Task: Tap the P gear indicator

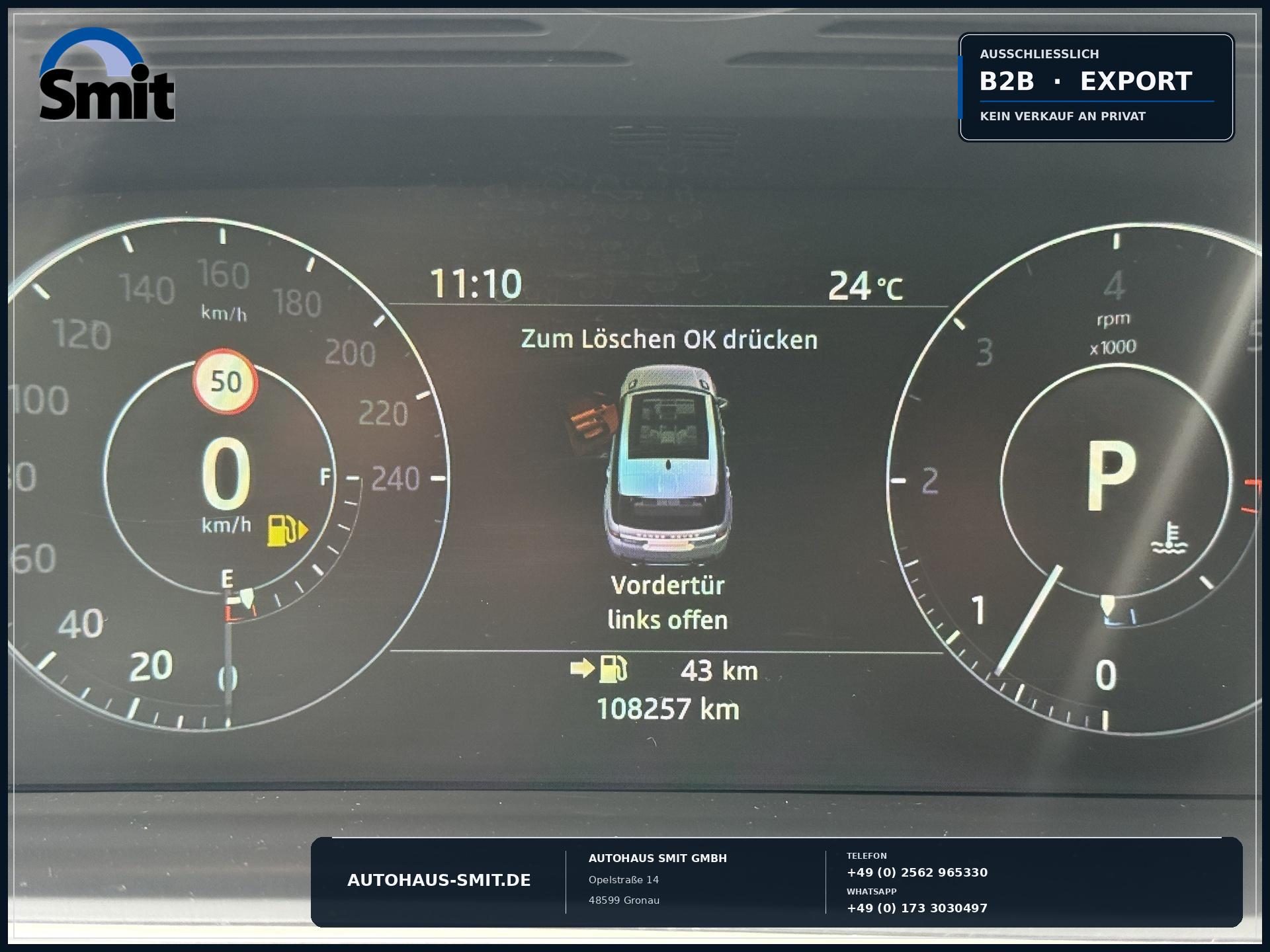Action: 1111,476
